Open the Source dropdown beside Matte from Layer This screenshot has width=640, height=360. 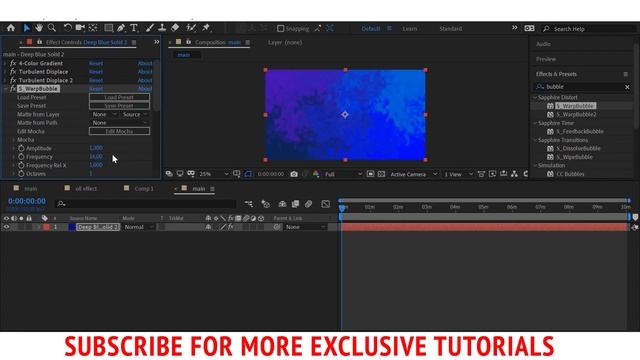click(x=135, y=115)
